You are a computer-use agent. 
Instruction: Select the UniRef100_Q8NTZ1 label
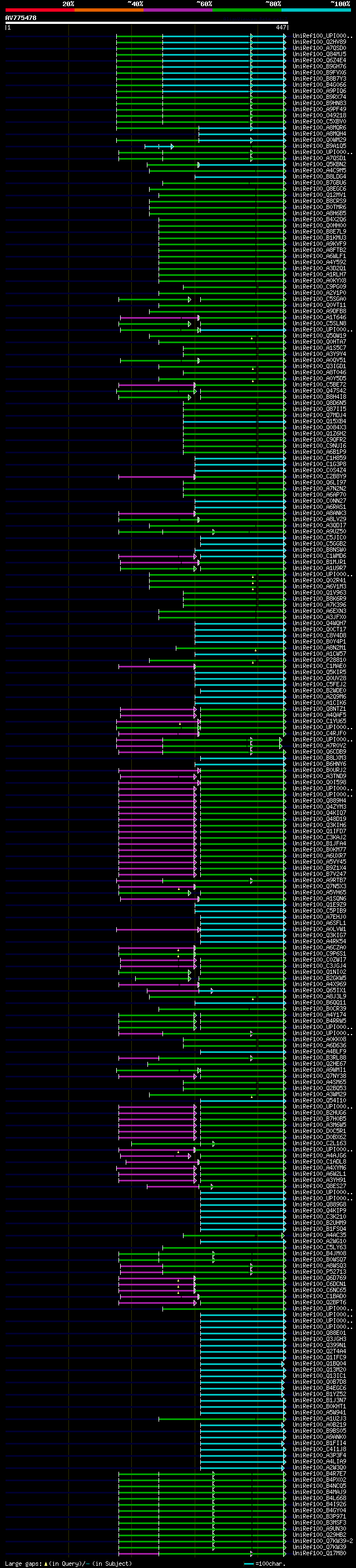pyautogui.click(x=319, y=709)
